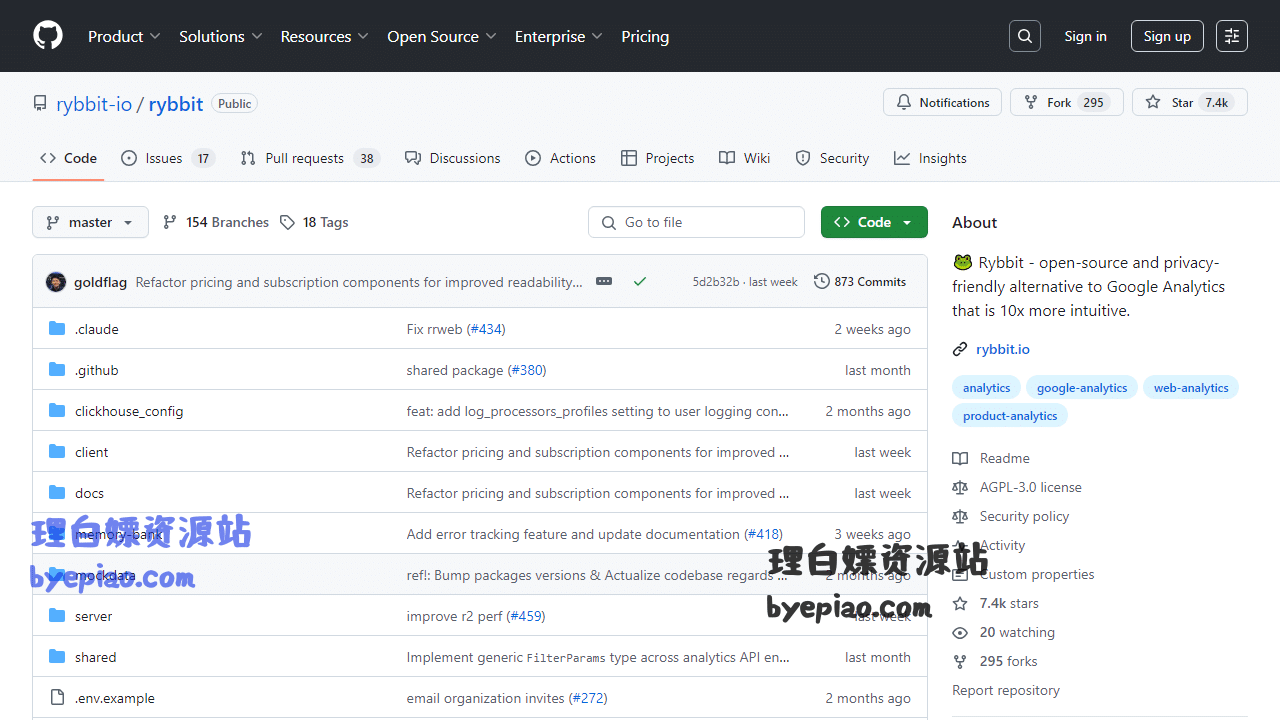The width and height of the screenshot is (1280, 720).
Task: Open pull request #434 link
Action: (487, 329)
